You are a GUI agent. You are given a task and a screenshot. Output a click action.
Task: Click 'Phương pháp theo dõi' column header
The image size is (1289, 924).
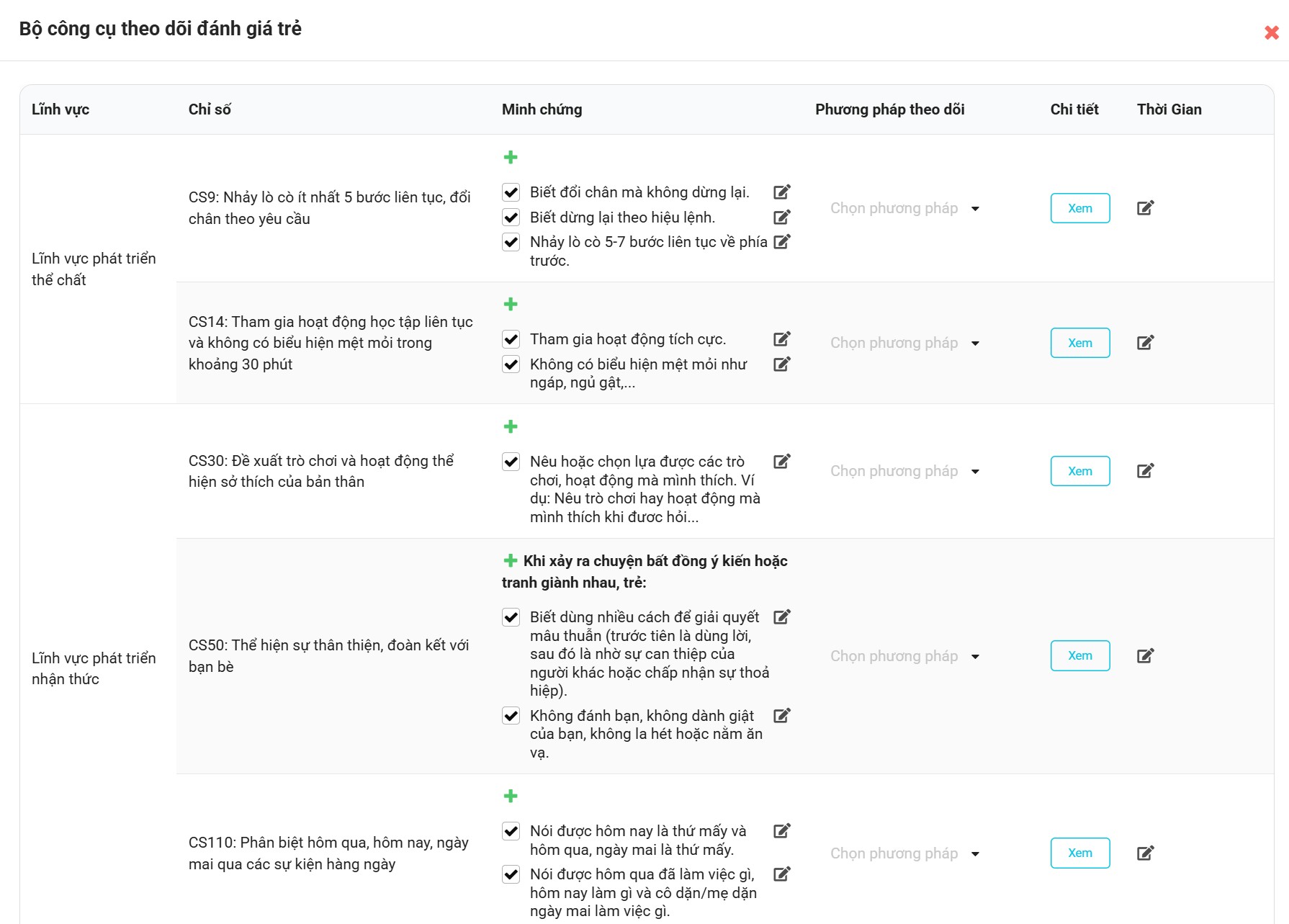[x=889, y=109]
